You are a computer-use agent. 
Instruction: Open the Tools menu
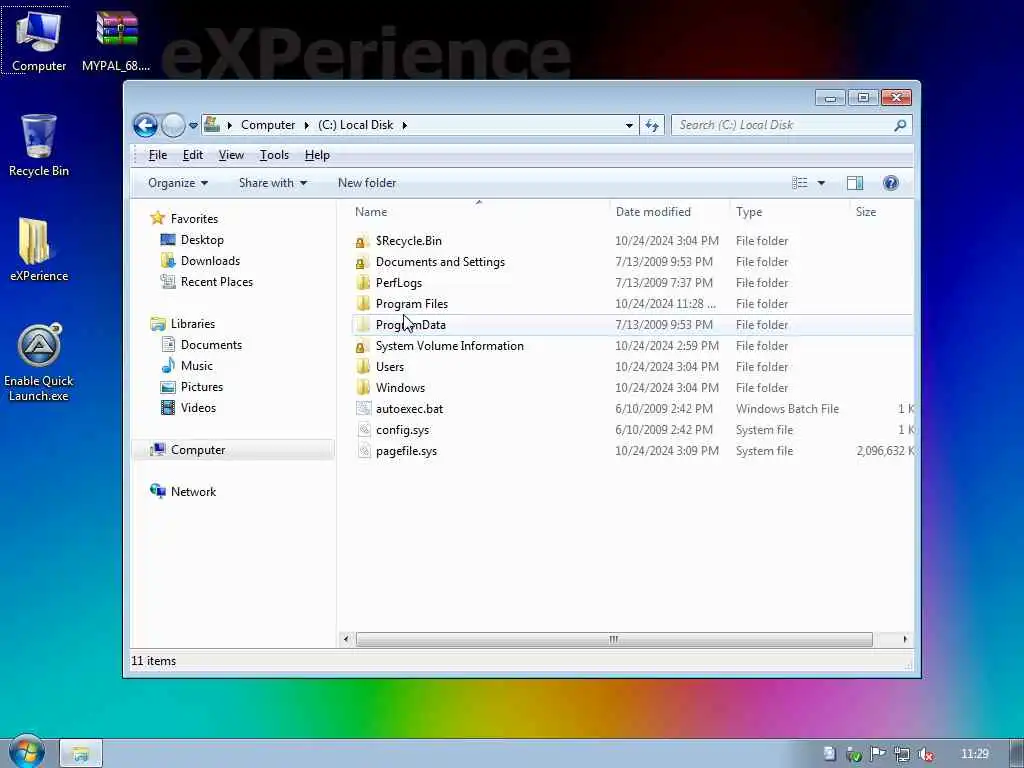coord(274,155)
